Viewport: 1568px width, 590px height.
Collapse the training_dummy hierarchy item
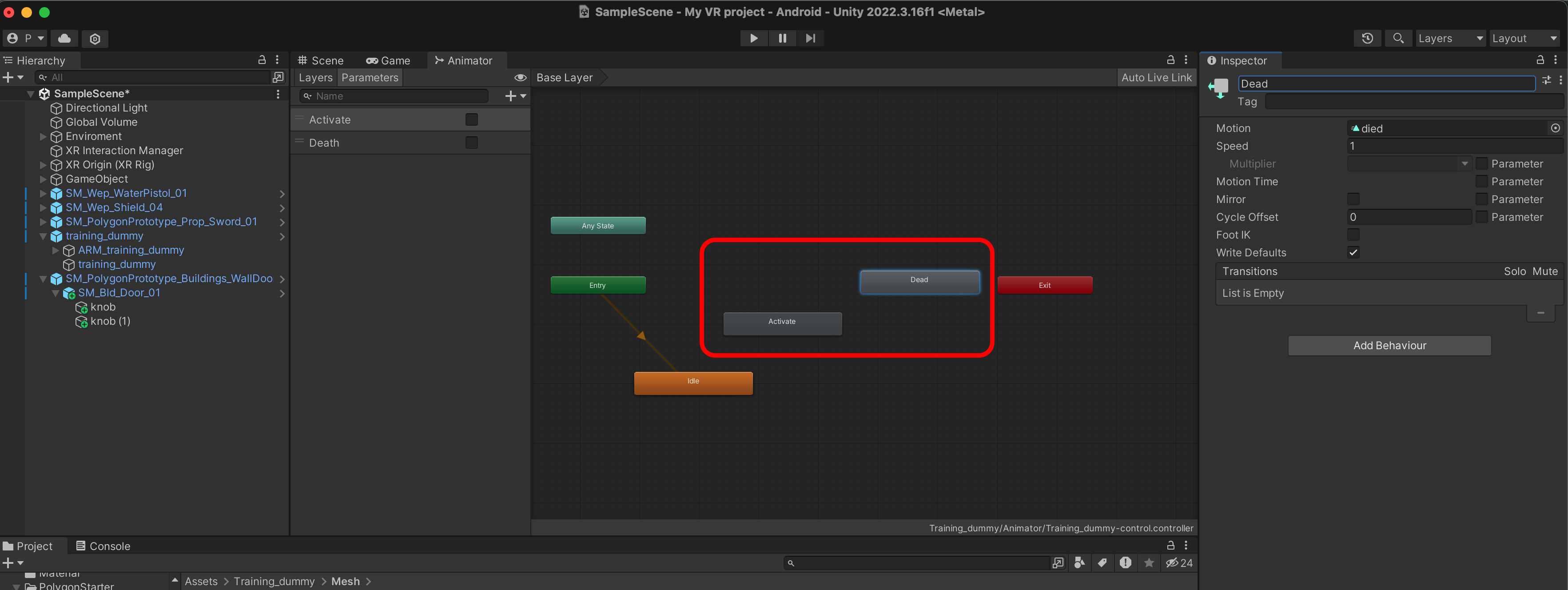coord(43,236)
